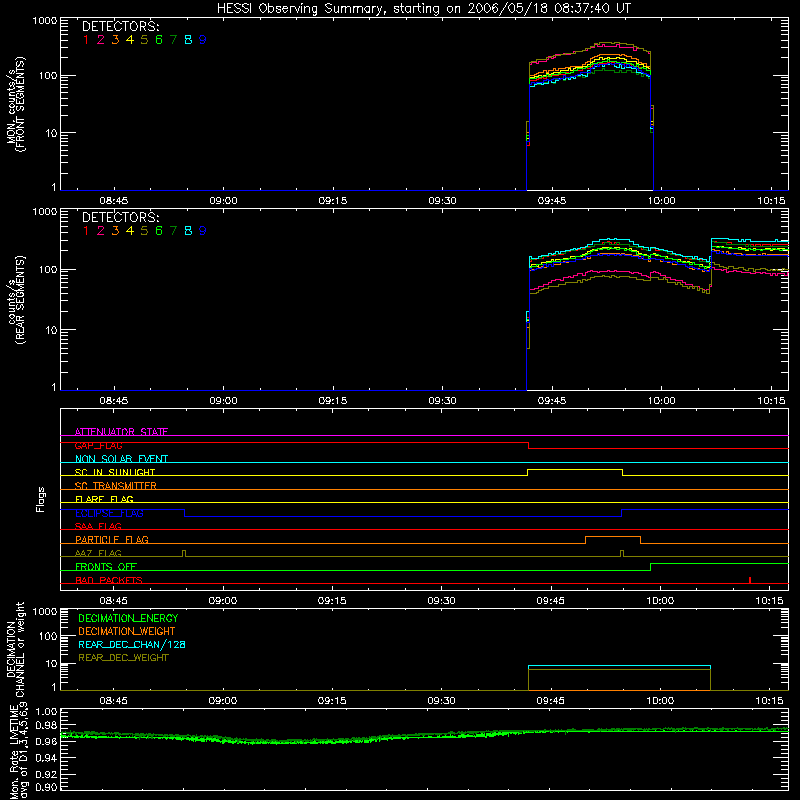800x800 pixels.
Task: Click the SAA_FLAG label
Action: coord(98,526)
